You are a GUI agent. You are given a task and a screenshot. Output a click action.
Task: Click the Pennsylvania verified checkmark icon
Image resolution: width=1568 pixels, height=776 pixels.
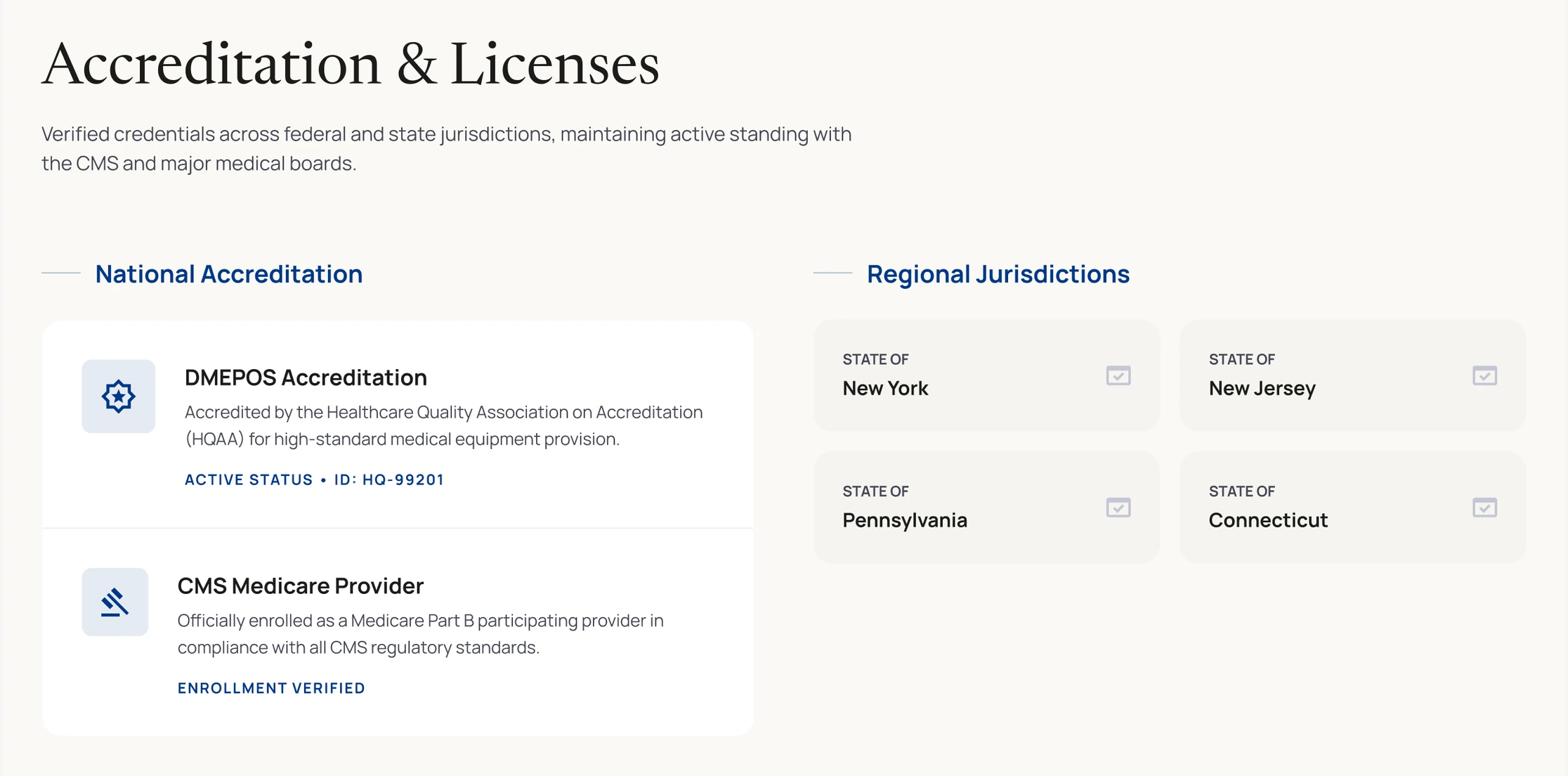1118,507
